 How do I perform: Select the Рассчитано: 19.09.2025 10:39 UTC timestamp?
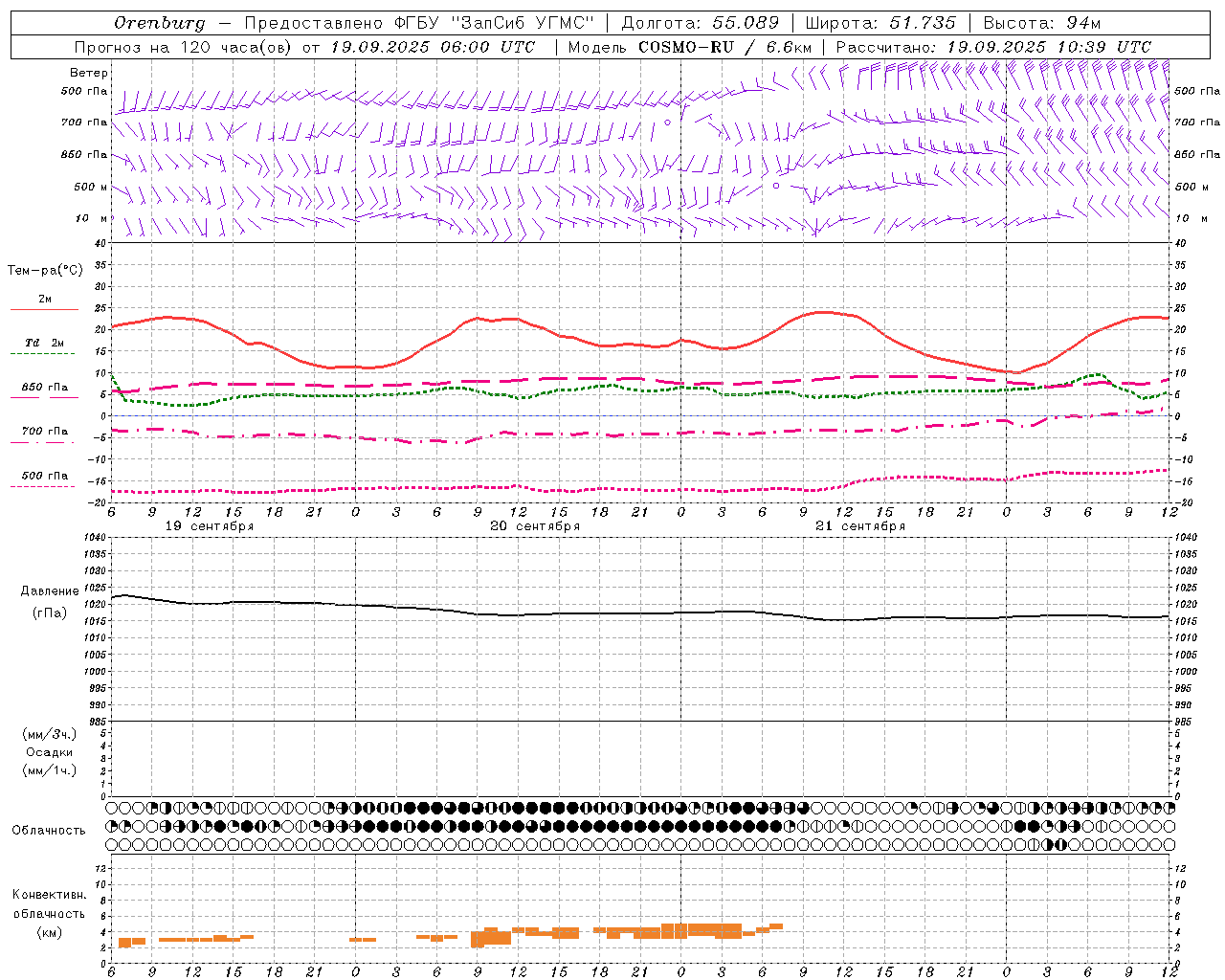pyautogui.click(x=993, y=47)
